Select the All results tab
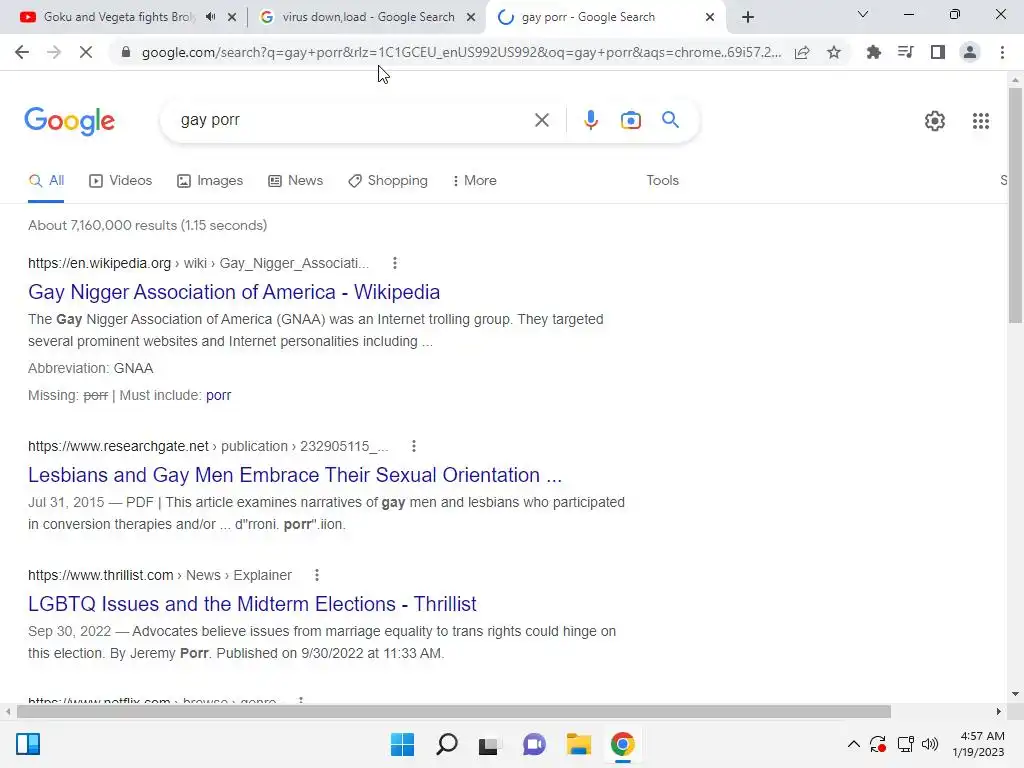1024x768 pixels. [46, 181]
